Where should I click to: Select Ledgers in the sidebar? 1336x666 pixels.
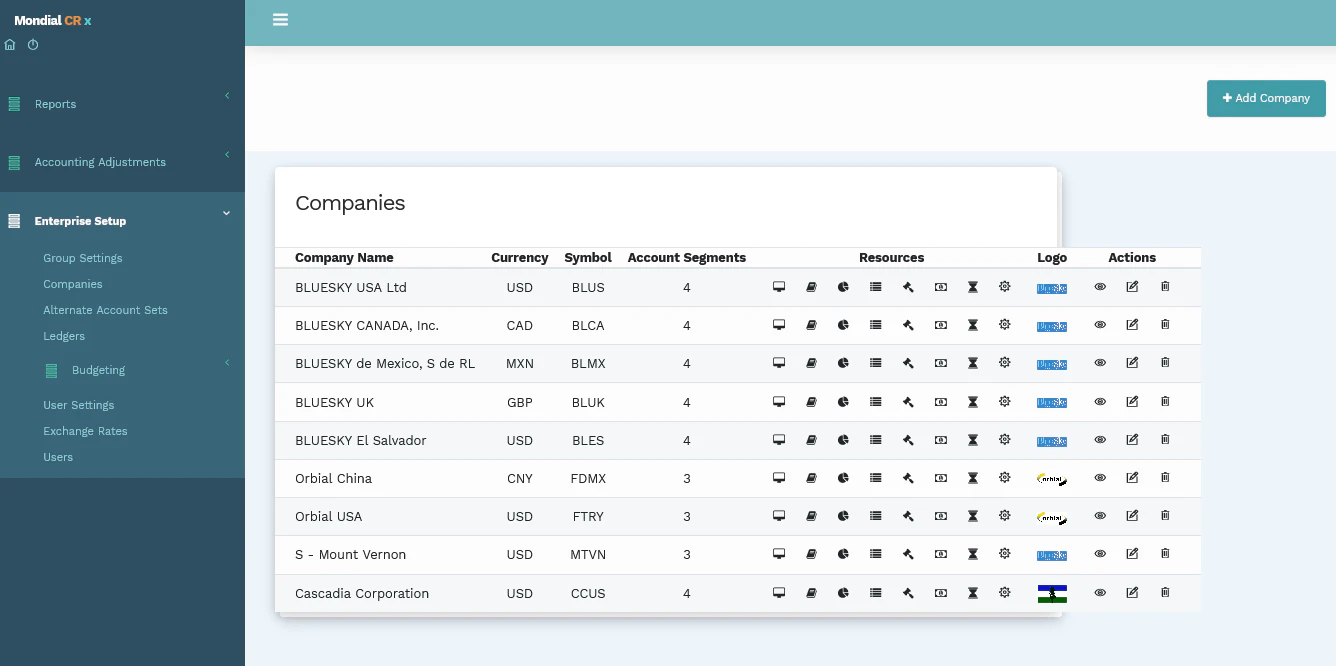click(62, 336)
